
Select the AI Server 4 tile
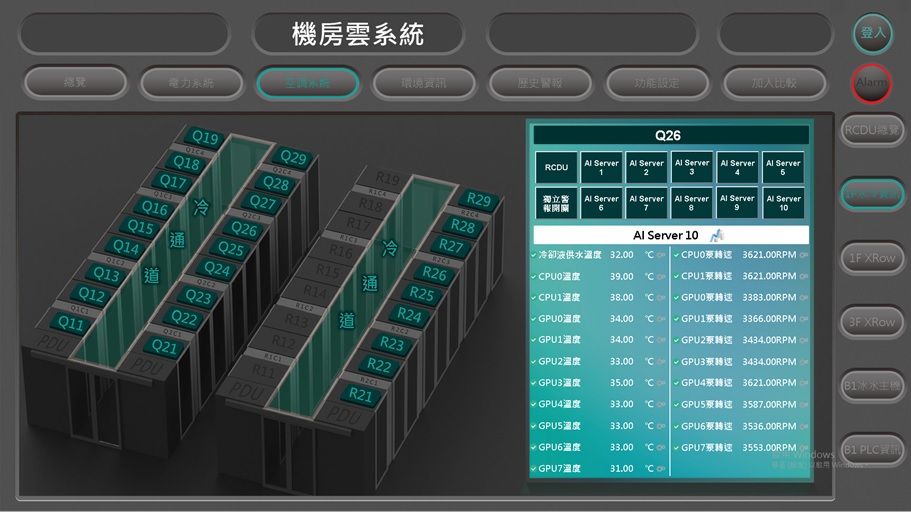(x=737, y=167)
